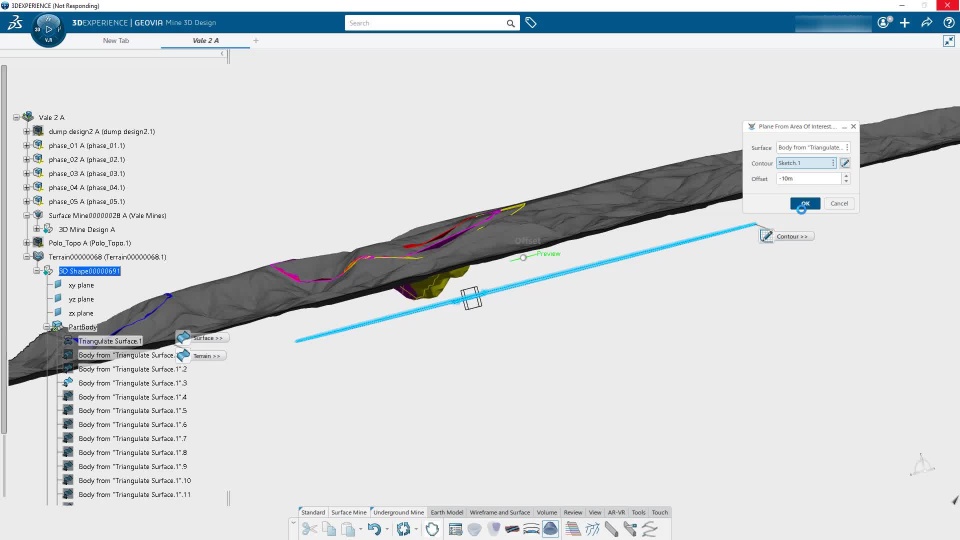This screenshot has width=960, height=540.
Task: Click the 3DEXPERIENCE compass play button
Action: 48,29
